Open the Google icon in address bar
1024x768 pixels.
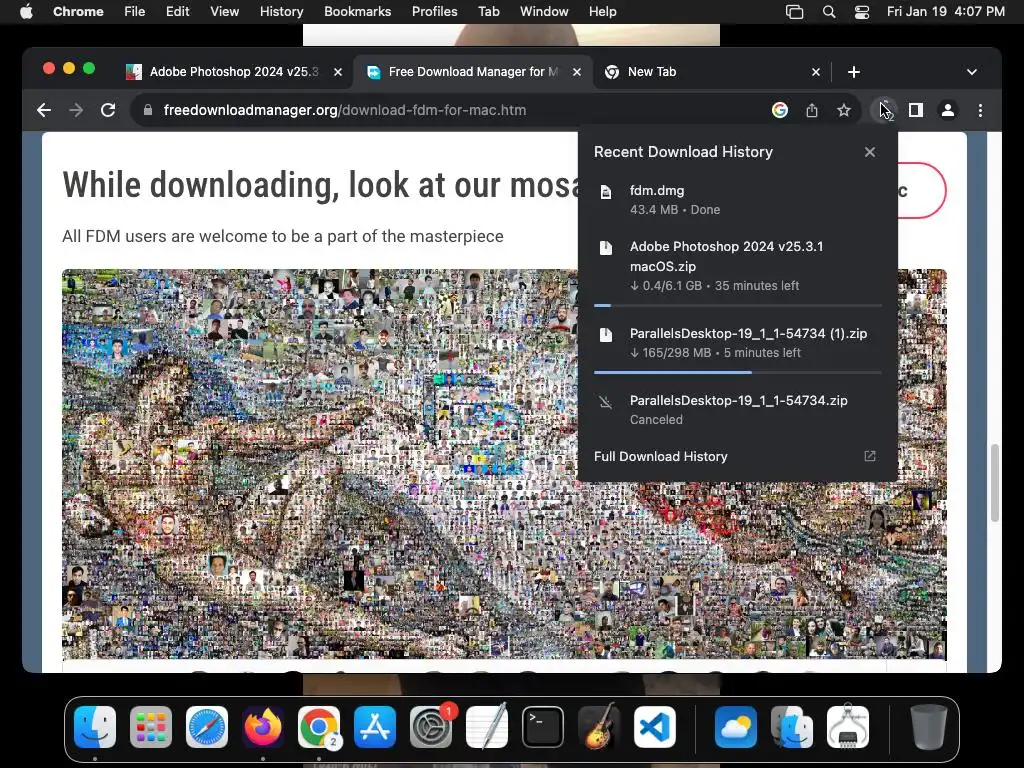[x=780, y=110]
